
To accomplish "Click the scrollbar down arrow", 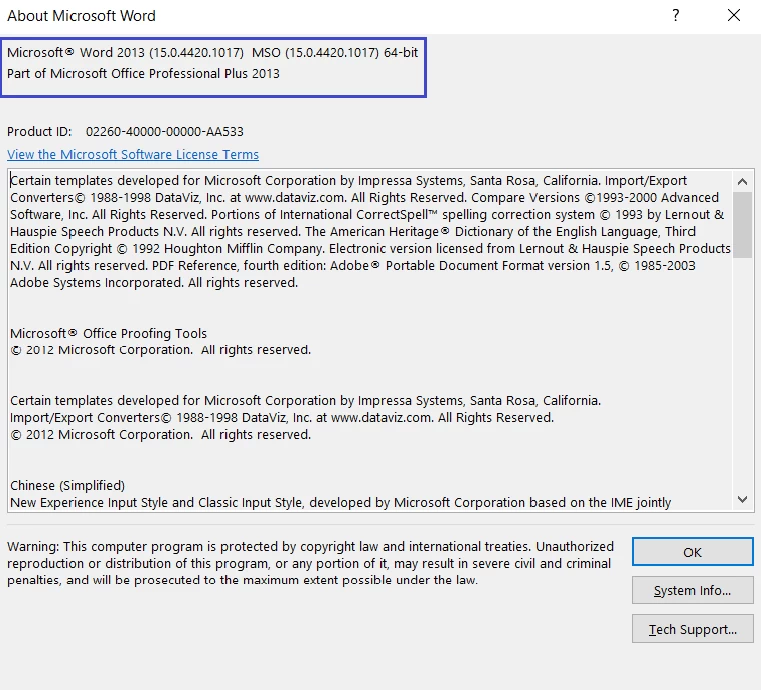I will [742, 499].
